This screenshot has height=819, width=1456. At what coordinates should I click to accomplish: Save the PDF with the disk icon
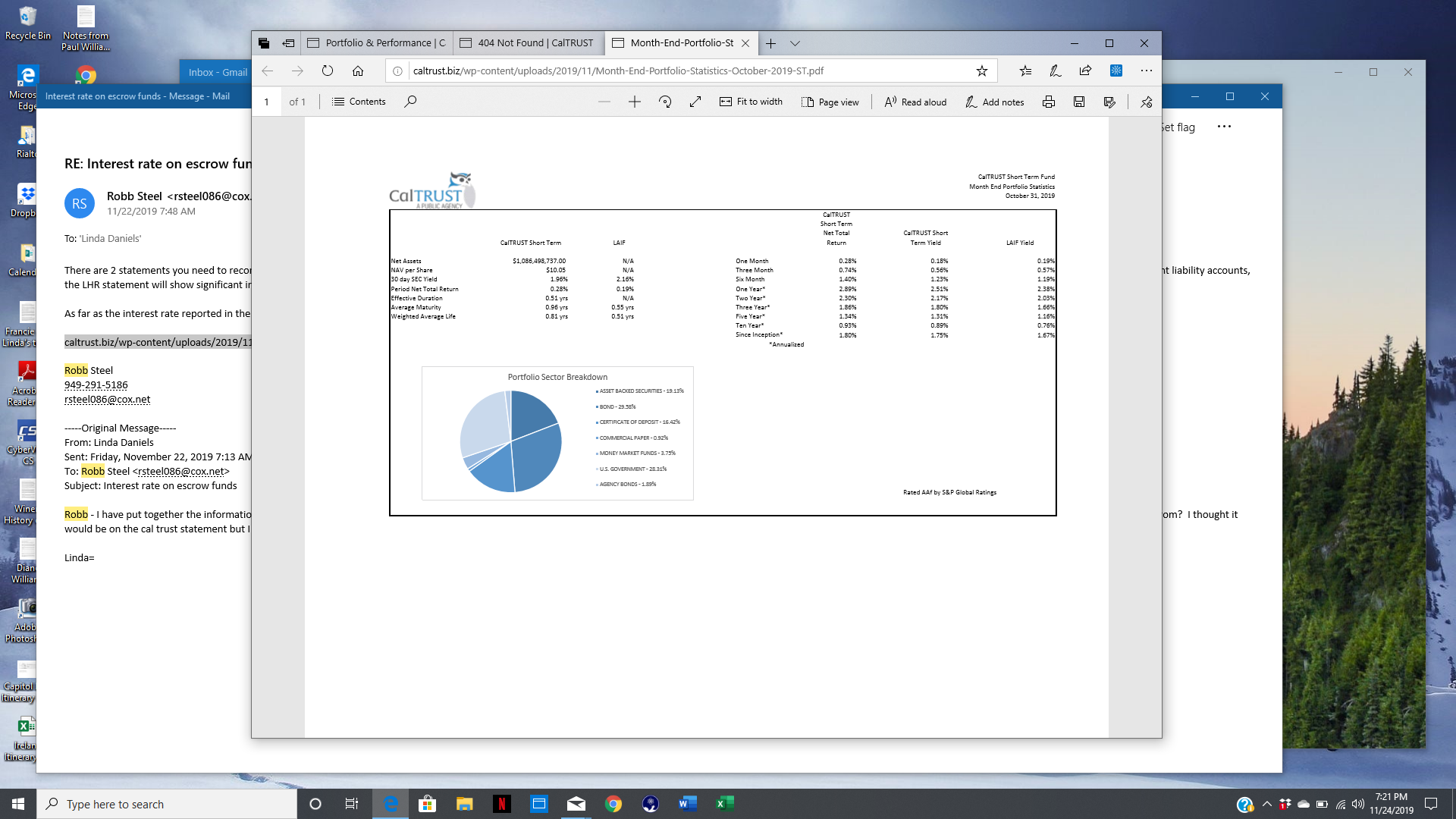[x=1079, y=102]
